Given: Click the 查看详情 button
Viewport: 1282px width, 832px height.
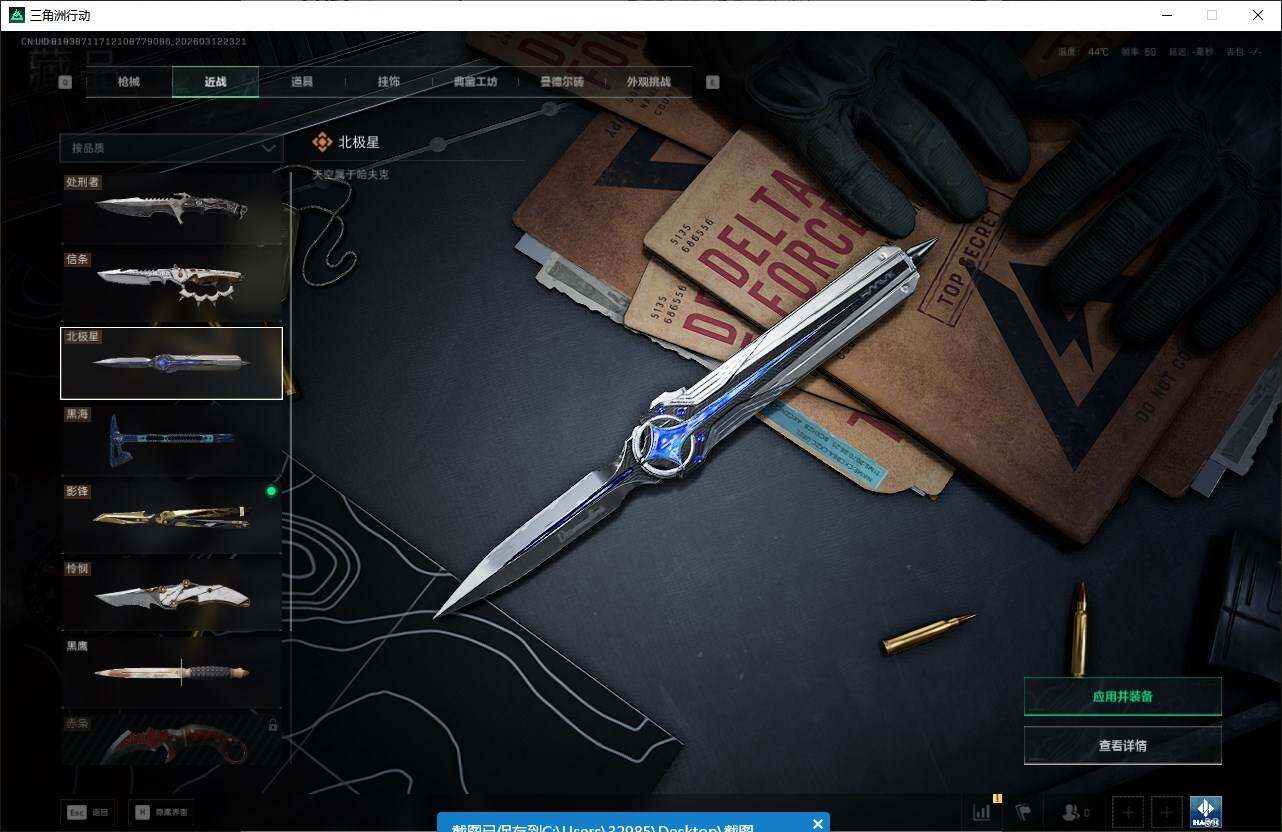Looking at the screenshot, I should point(1122,745).
